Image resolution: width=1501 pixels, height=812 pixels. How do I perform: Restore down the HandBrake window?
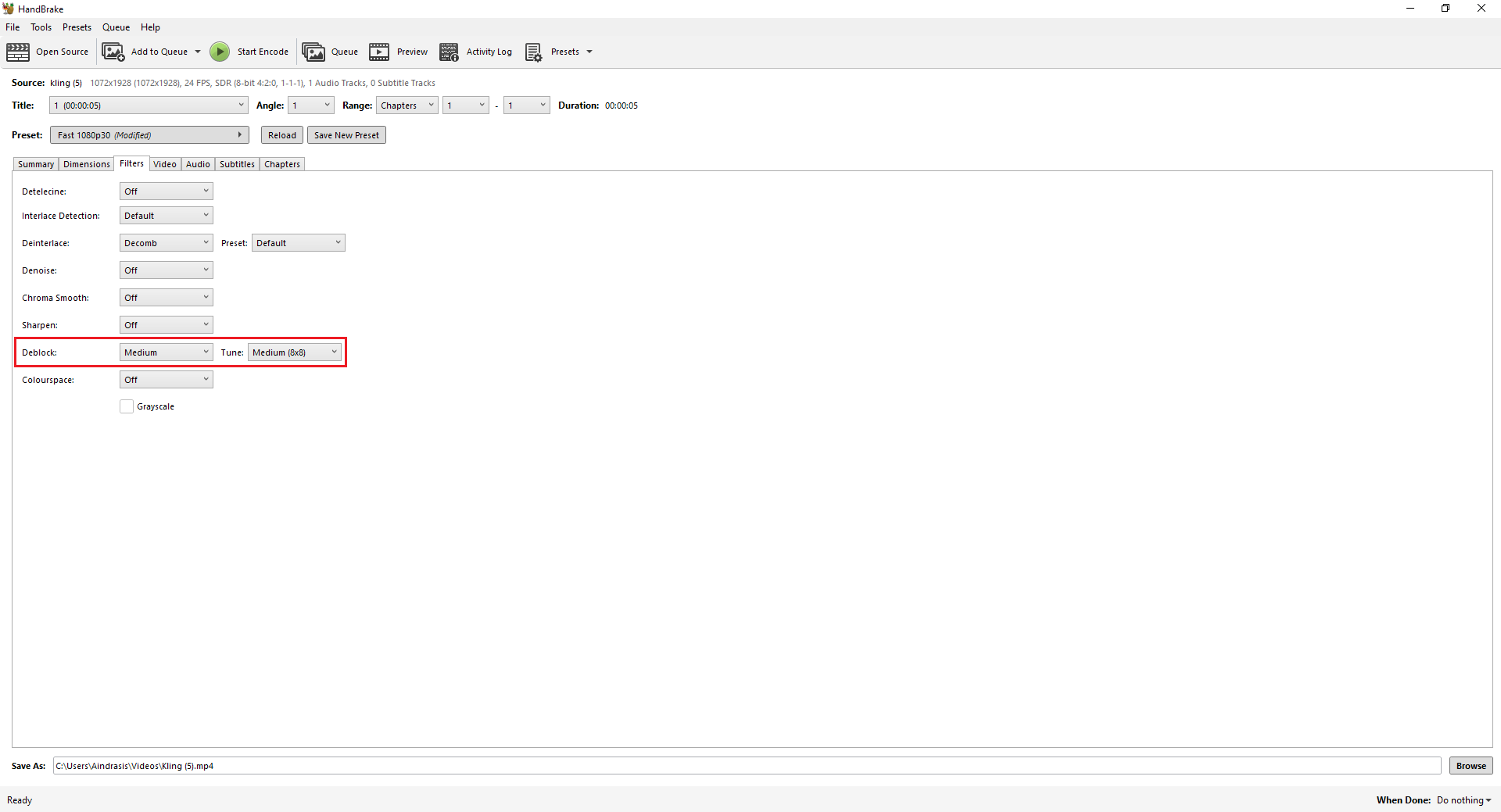pyautogui.click(x=1445, y=9)
